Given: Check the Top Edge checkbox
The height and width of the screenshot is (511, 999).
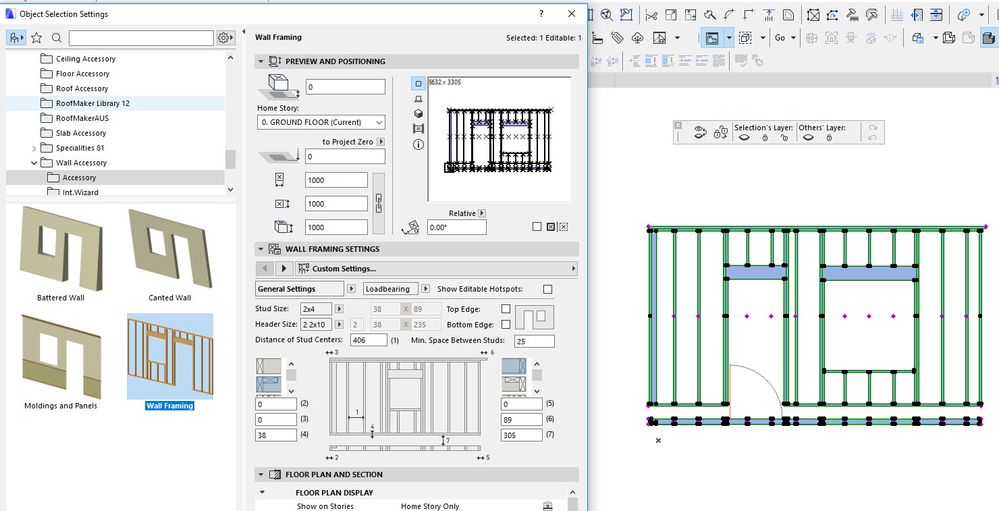Looking at the screenshot, I should 506,309.
